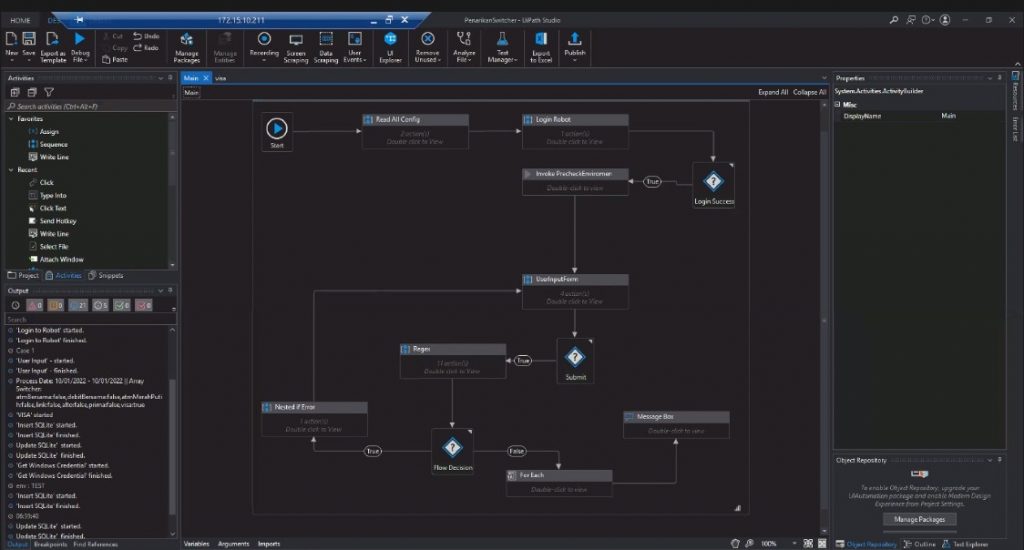Toggle timestamps clock button in Output panel
This screenshot has width=1024, height=550.
(16, 305)
